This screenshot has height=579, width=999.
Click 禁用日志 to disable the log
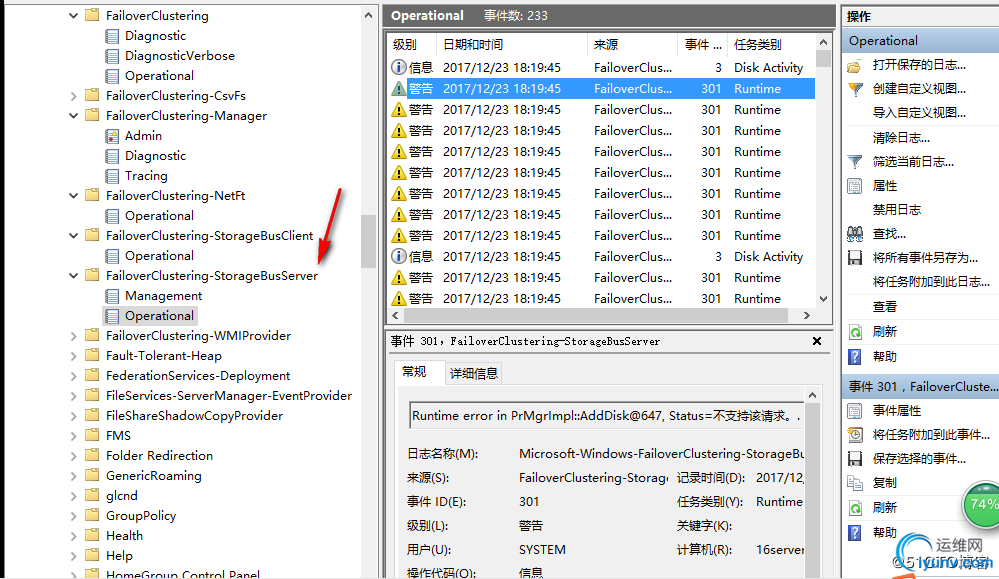(x=896, y=210)
